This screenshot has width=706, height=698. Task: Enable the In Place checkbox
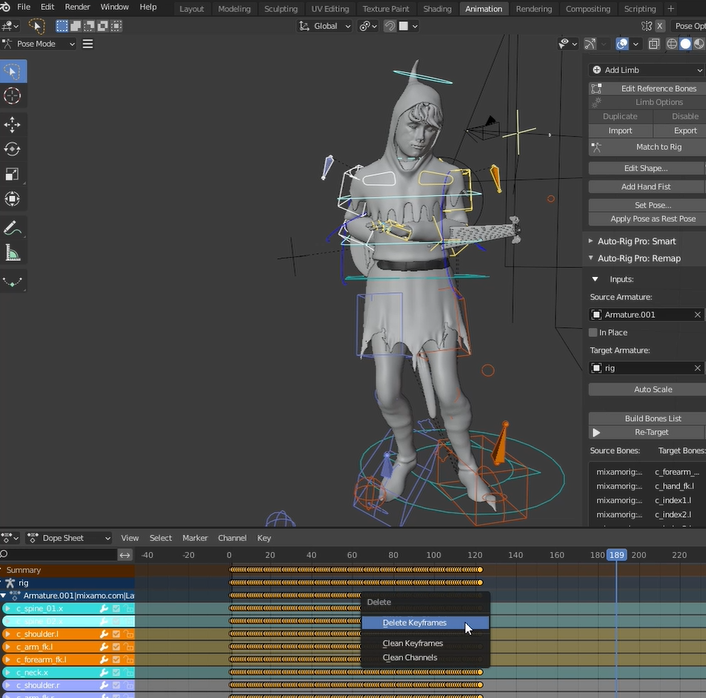pyautogui.click(x=594, y=333)
